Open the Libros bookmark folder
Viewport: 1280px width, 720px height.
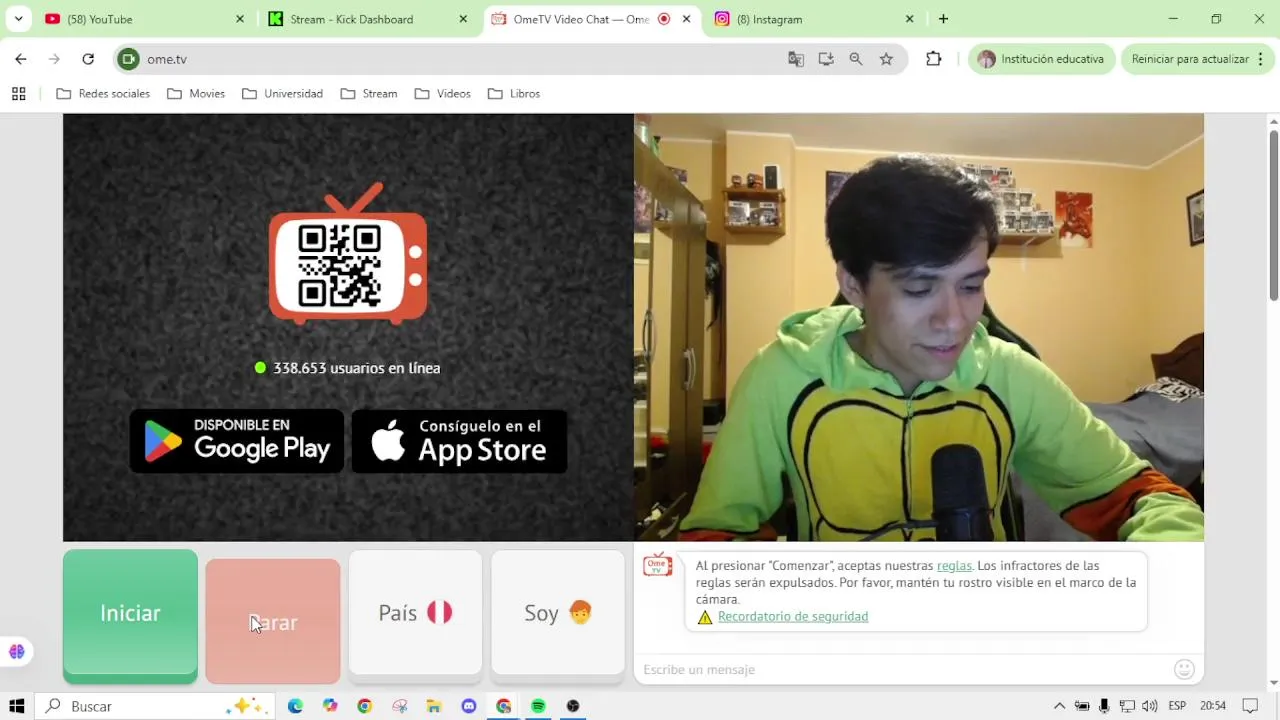click(x=514, y=94)
